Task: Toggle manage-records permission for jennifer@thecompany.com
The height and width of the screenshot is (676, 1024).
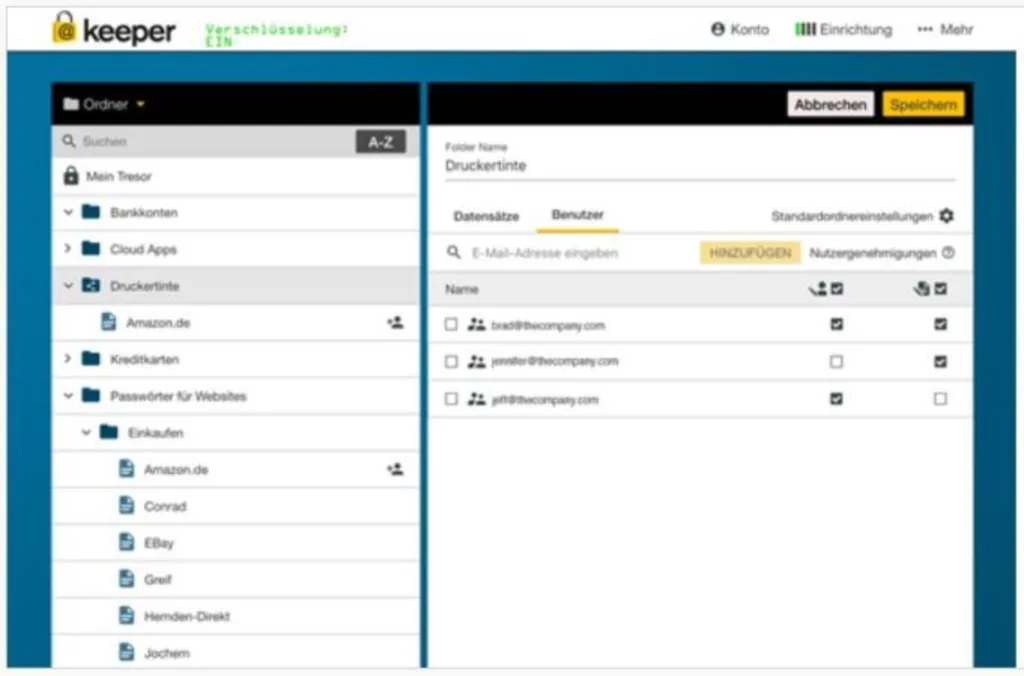Action: tap(940, 361)
